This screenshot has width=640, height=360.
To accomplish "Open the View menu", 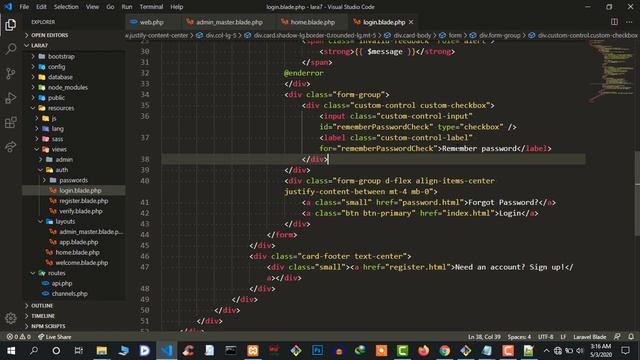I will [92, 7].
